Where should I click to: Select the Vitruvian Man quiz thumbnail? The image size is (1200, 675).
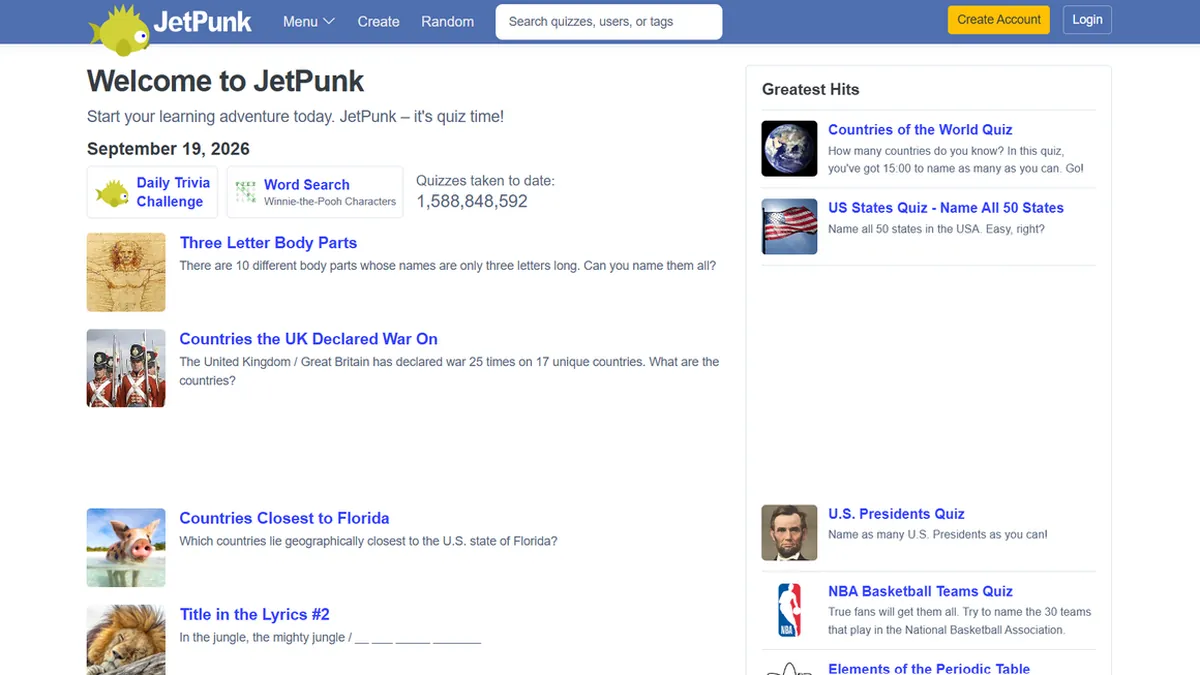126,272
